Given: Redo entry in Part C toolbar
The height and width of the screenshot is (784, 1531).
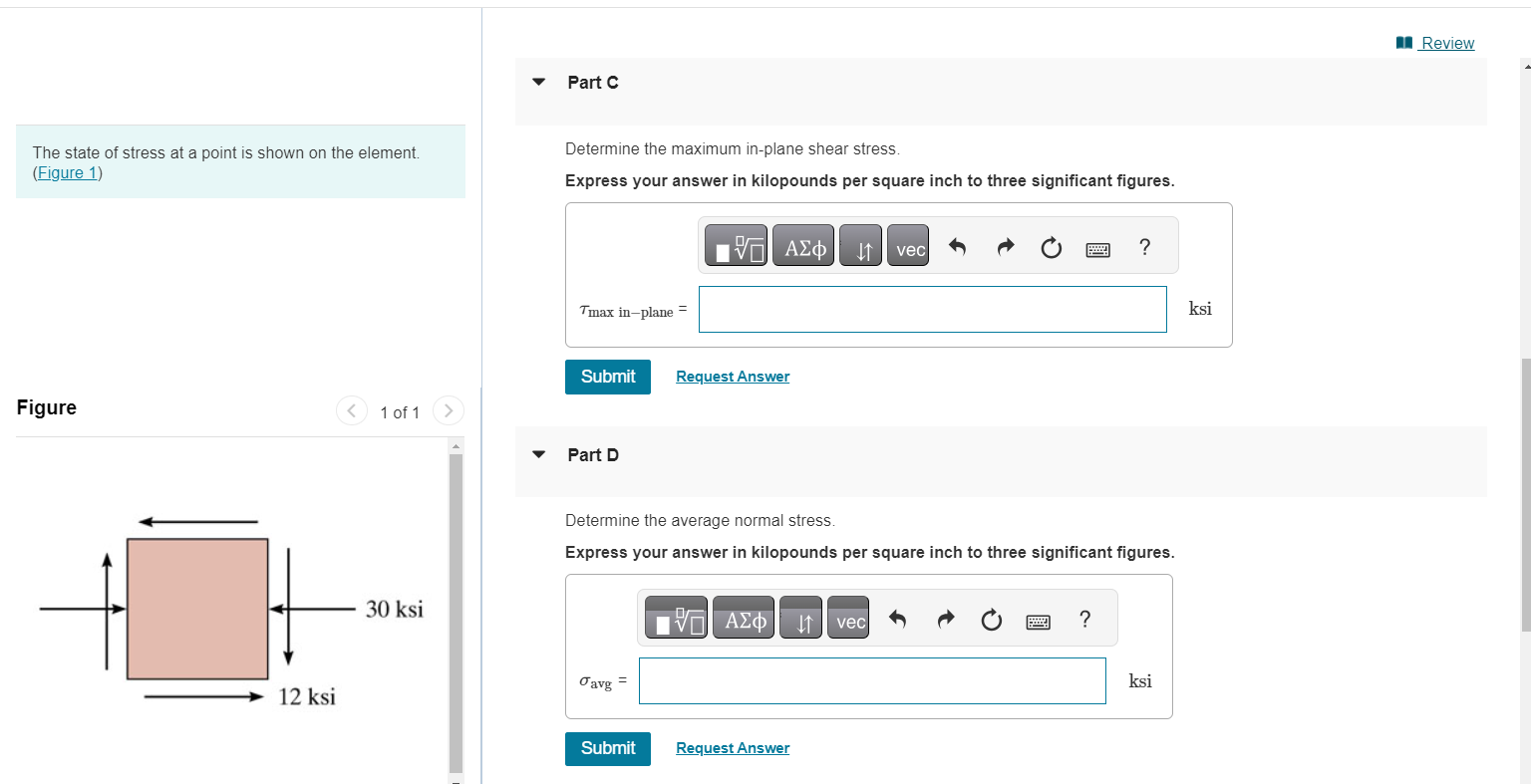Looking at the screenshot, I should pyautogui.click(x=1005, y=247).
